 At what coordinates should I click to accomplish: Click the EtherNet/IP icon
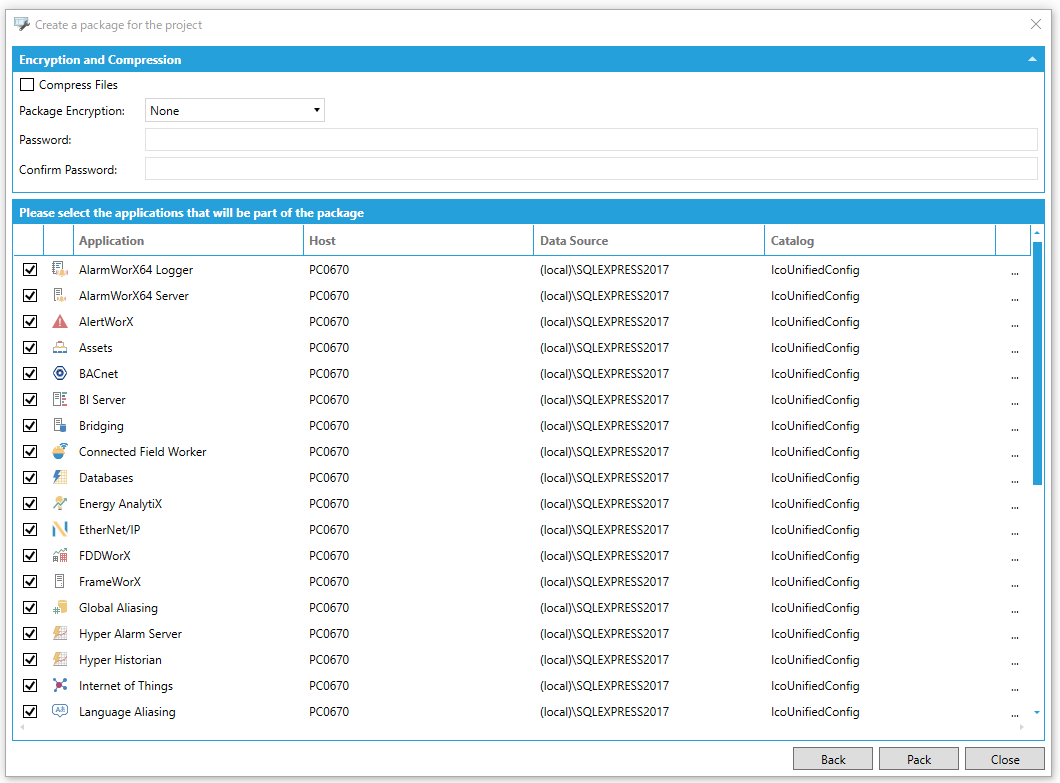point(60,529)
